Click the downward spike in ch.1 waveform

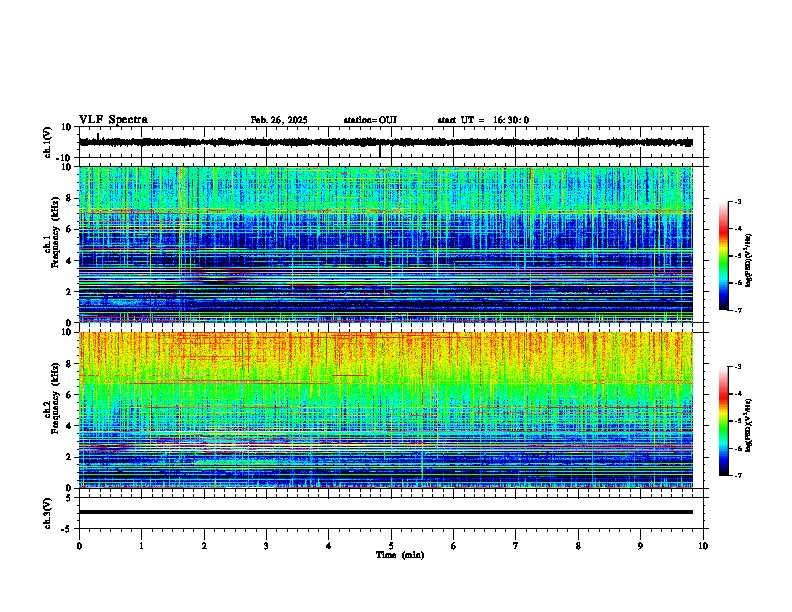[x=380, y=151]
